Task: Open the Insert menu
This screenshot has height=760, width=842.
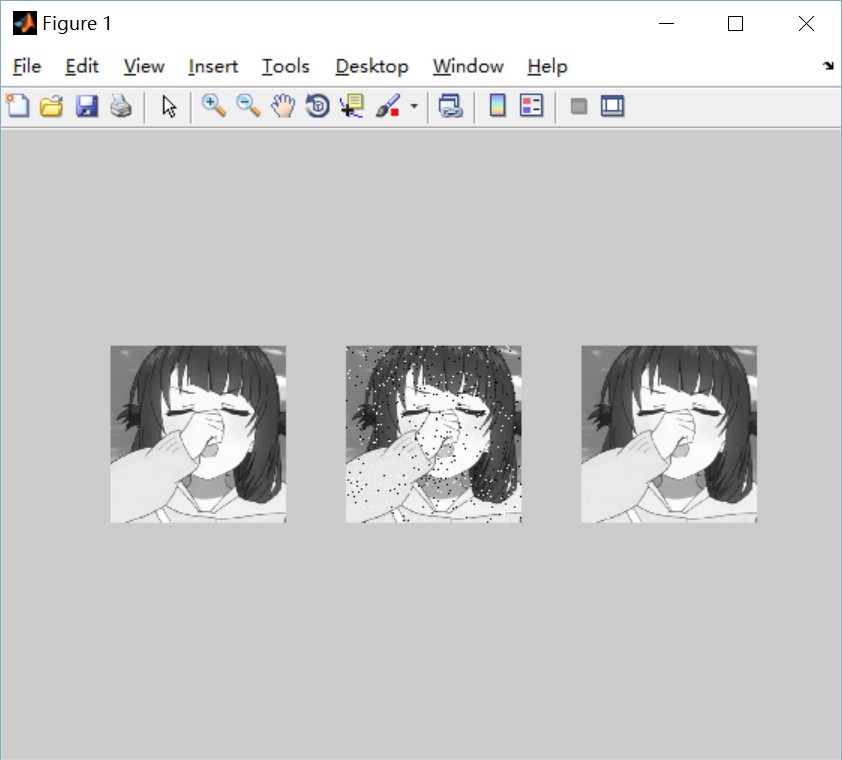Action: point(213,67)
